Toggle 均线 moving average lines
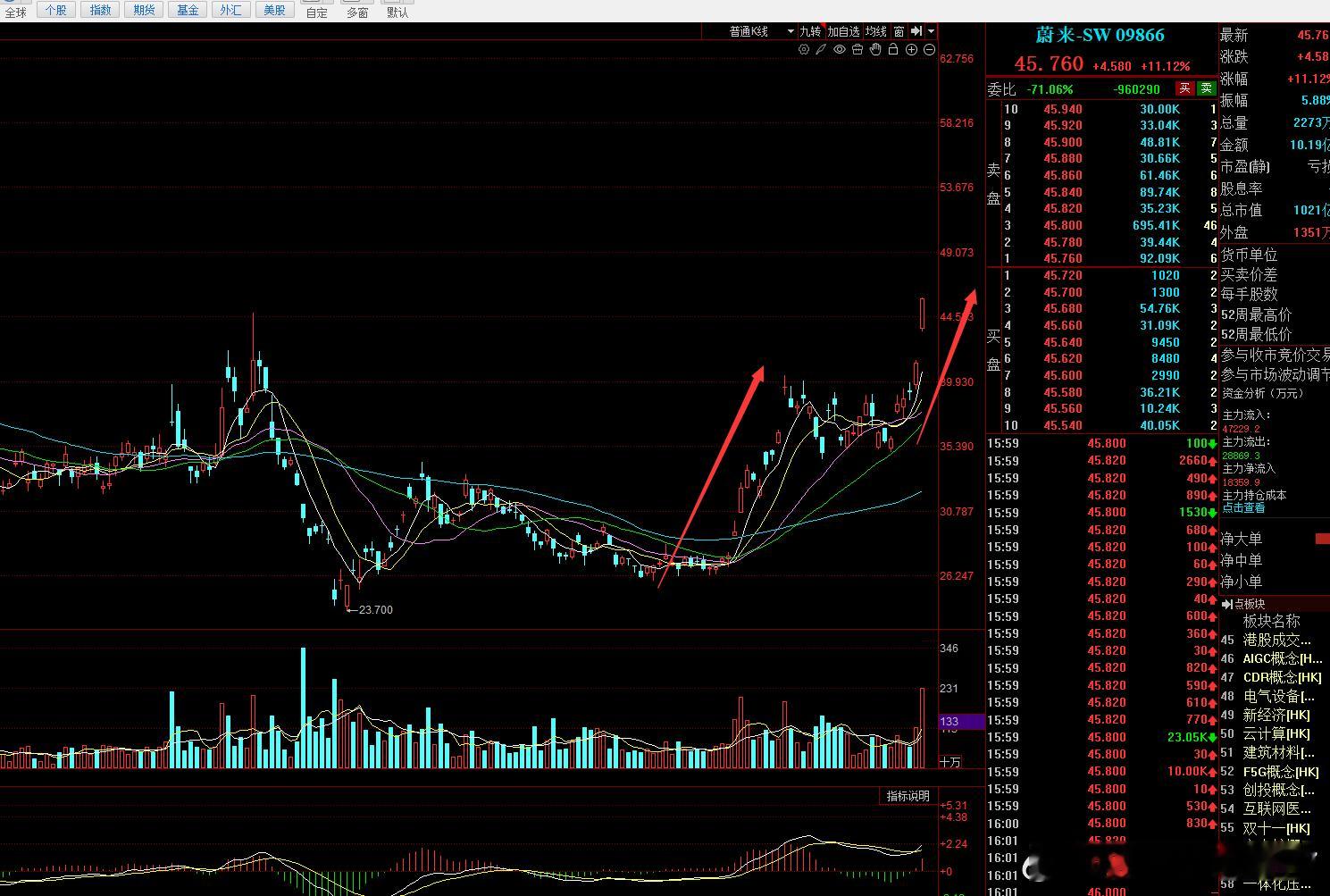Screen dimensions: 1330x896 (876, 31)
